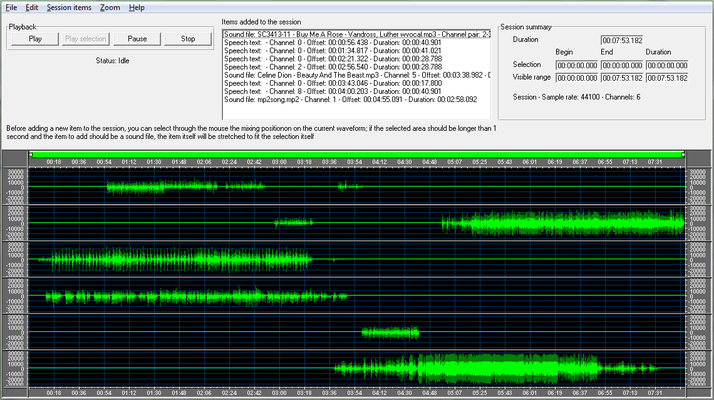The height and width of the screenshot is (400, 714).
Task: Select speech text item with offset 00:00:56.438
Action: 357,42
